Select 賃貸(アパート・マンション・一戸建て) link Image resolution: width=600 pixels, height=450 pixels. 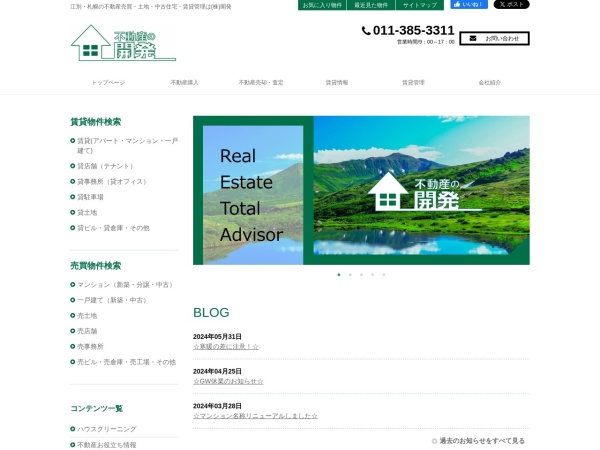coord(127,145)
